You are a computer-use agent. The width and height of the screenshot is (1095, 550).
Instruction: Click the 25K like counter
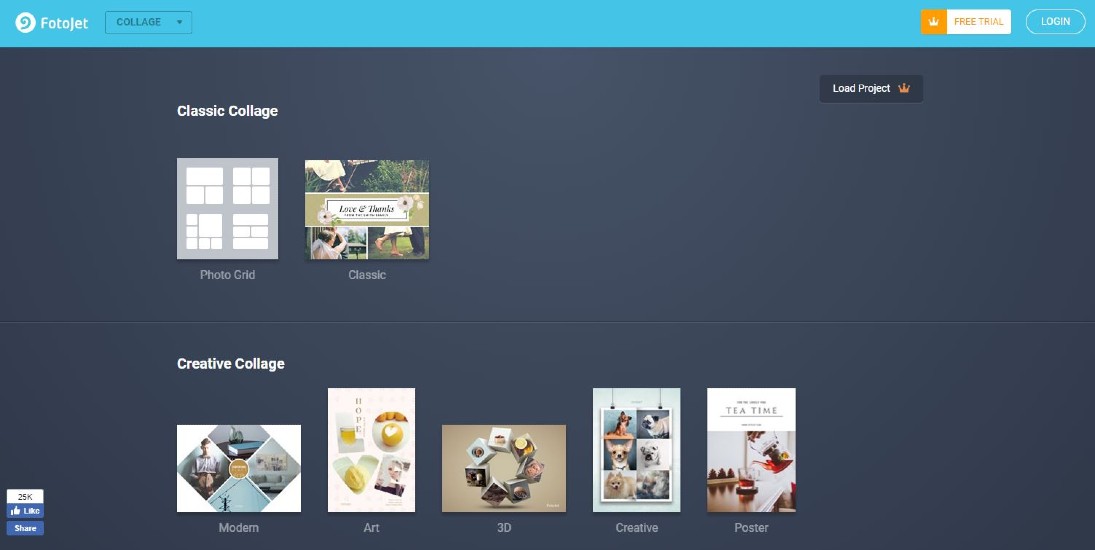25,497
